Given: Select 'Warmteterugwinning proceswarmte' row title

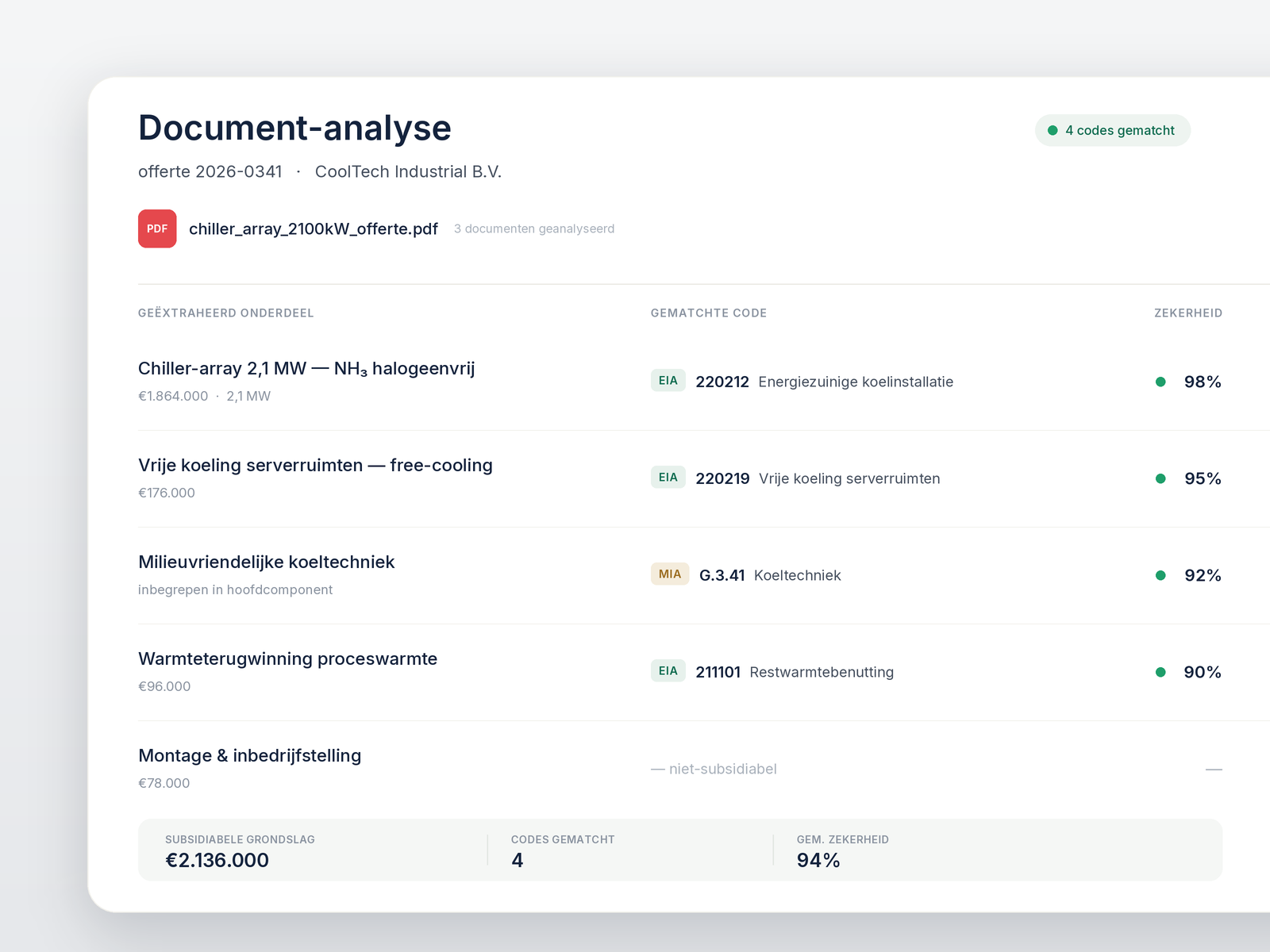Looking at the screenshot, I should 287,658.
